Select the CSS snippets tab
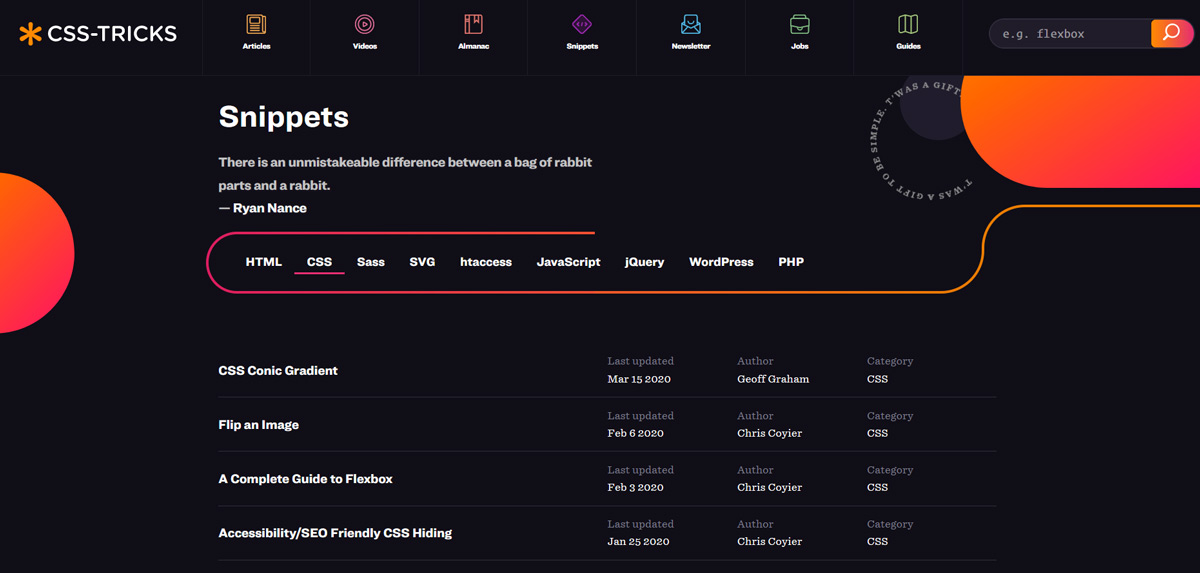Viewport: 1200px width, 573px height. [319, 262]
